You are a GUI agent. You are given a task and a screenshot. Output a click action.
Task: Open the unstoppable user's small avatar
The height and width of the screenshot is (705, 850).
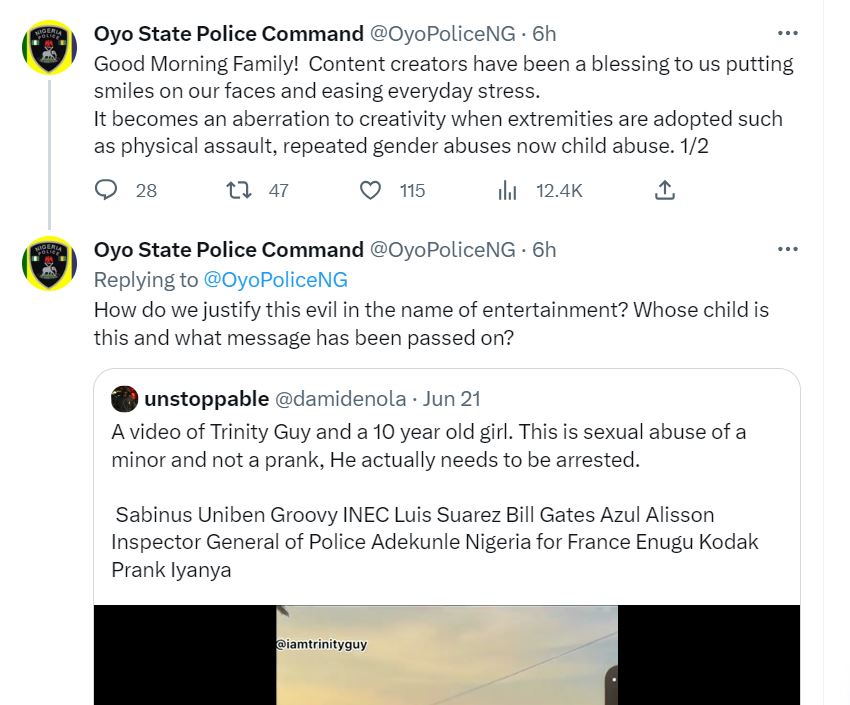click(x=124, y=399)
